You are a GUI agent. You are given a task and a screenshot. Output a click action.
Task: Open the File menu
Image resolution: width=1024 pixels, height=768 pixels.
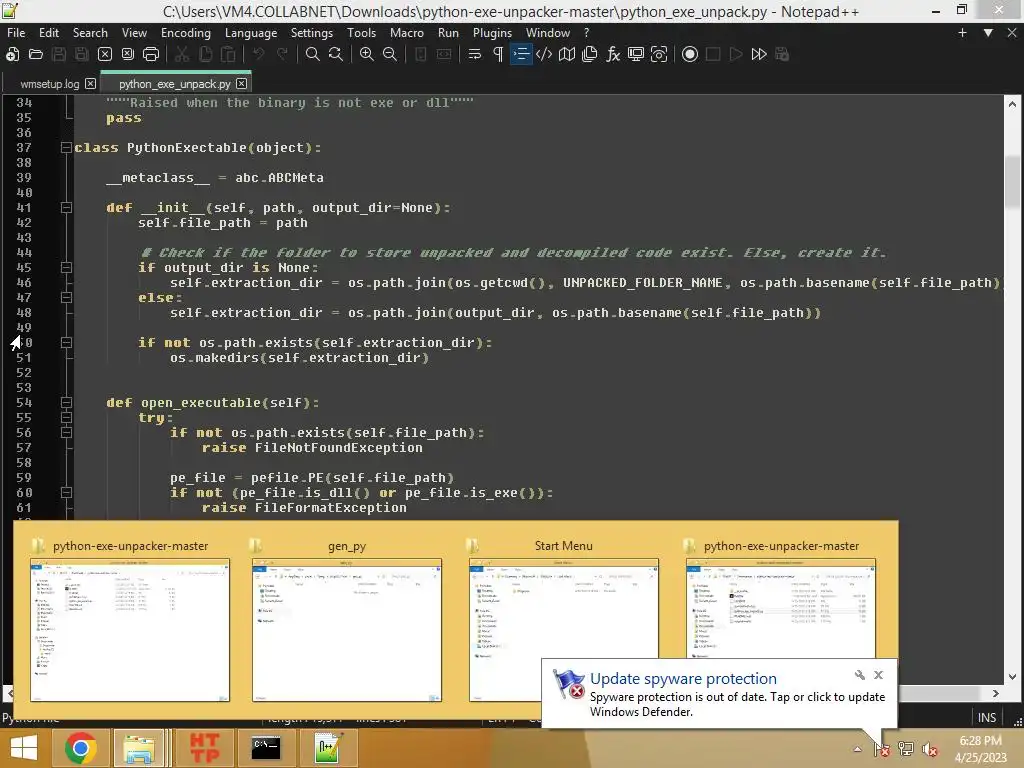click(x=16, y=33)
